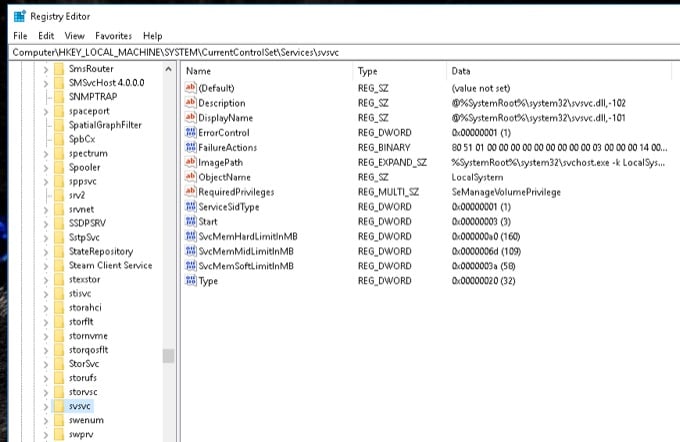
Task: Click the SmsRouter folder icon
Action: (x=59, y=69)
